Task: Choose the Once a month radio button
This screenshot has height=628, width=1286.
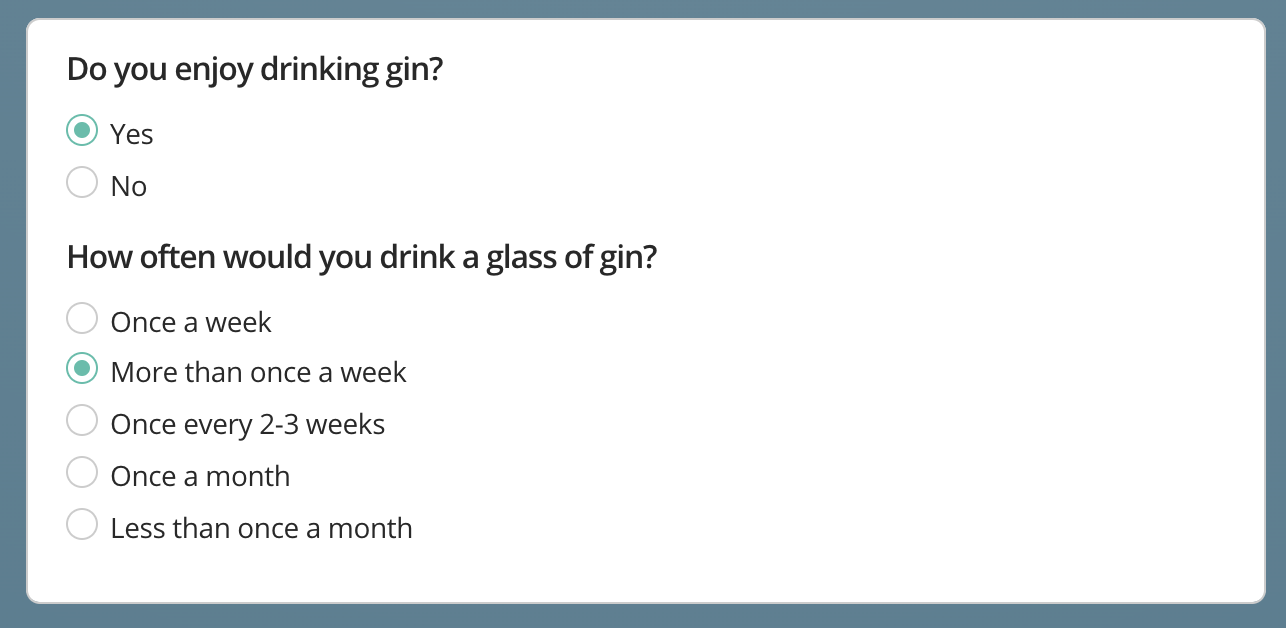Action: pyautogui.click(x=82, y=473)
